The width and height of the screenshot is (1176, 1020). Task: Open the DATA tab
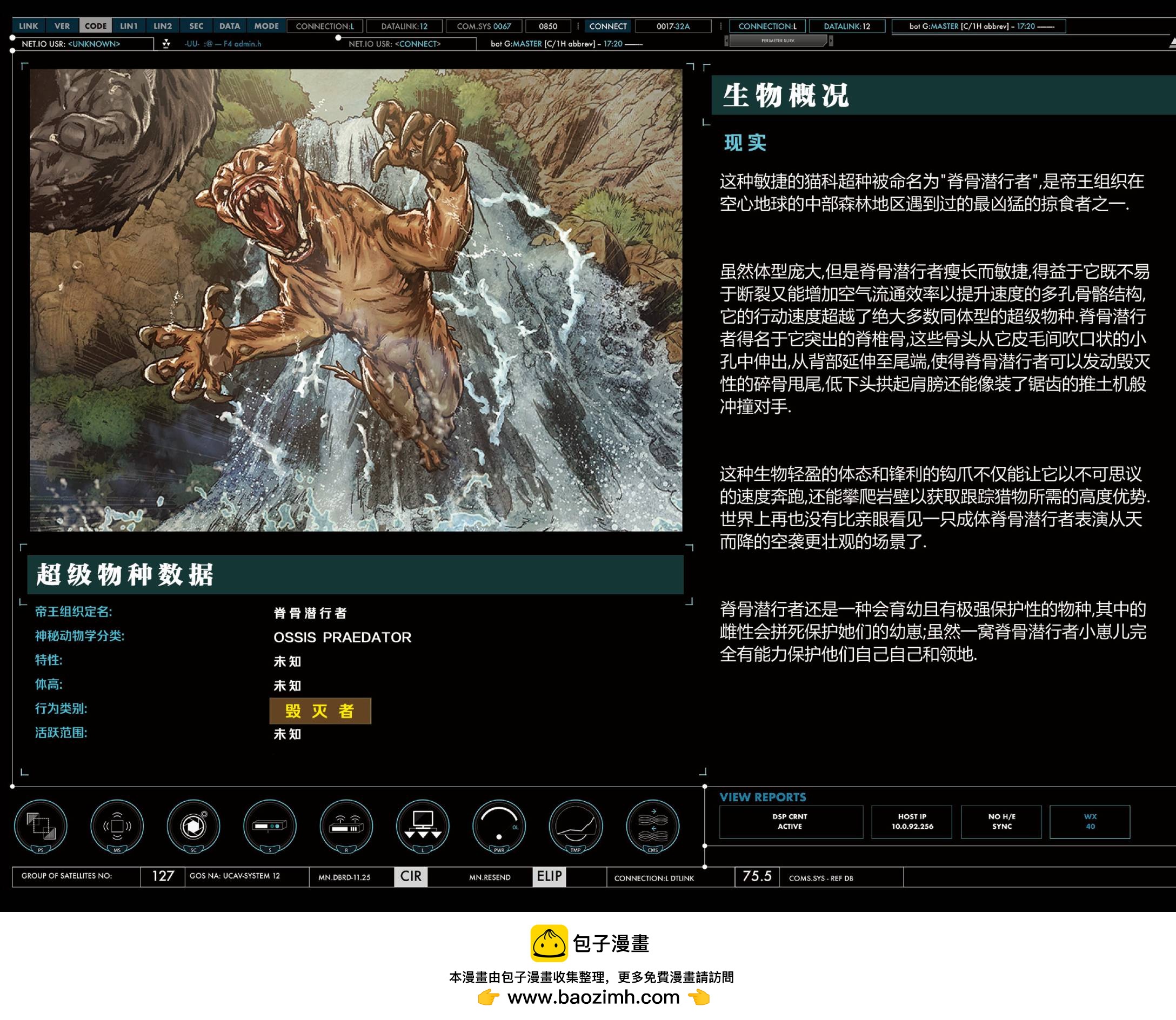coord(230,26)
